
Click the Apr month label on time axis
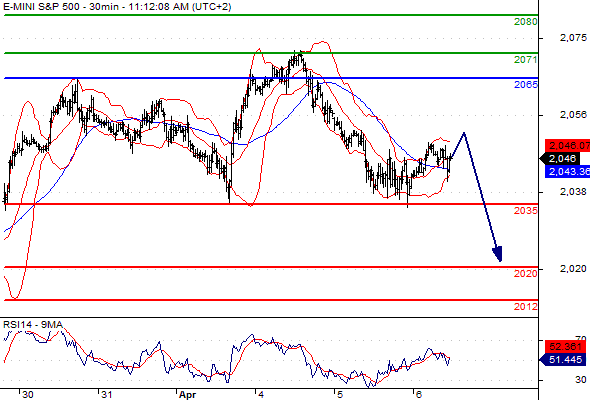pyautogui.click(x=187, y=395)
